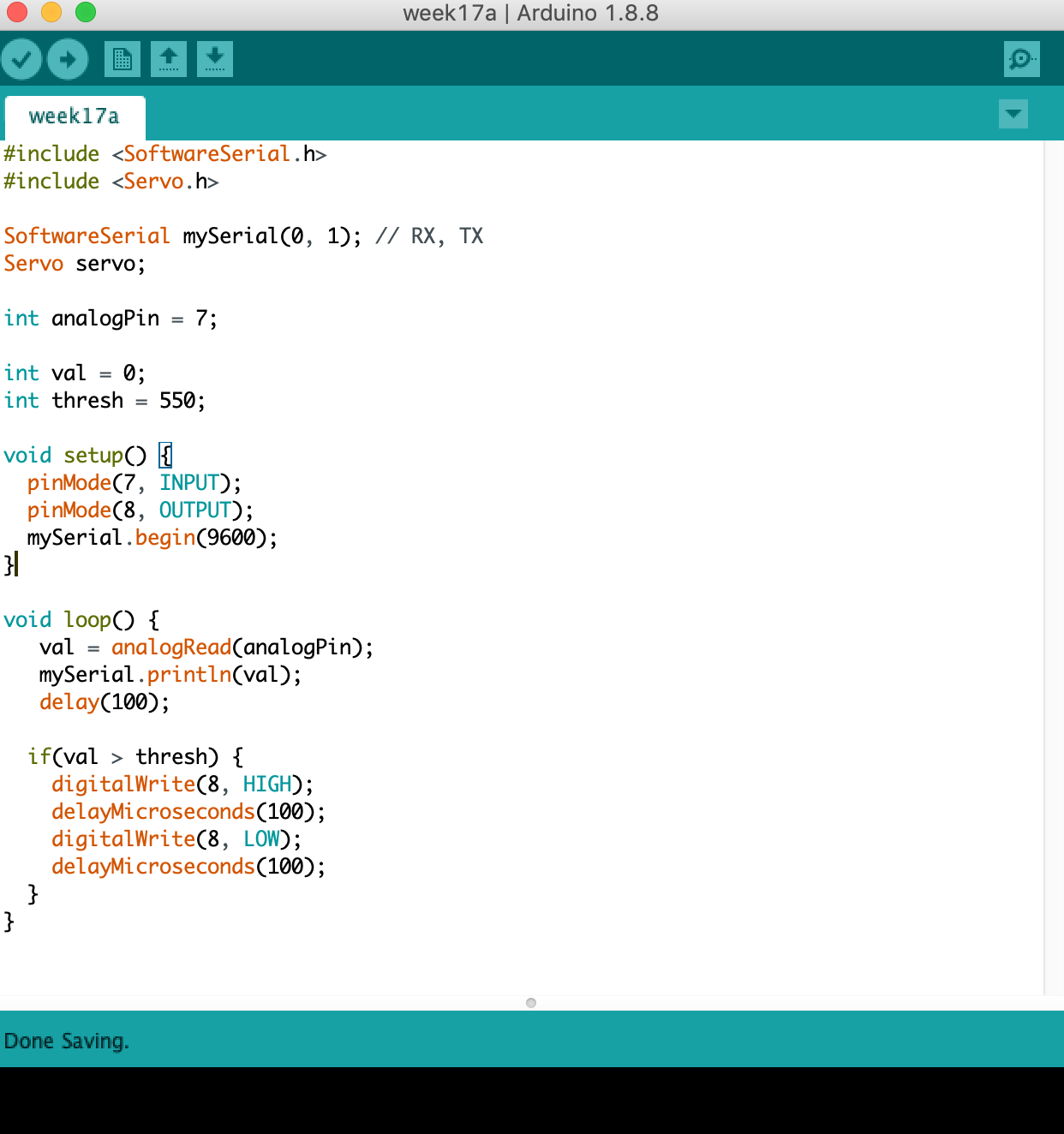Viewport: 1064px width, 1134px height.
Task: Click on the 'Servo servo;' line
Action: pos(75,264)
